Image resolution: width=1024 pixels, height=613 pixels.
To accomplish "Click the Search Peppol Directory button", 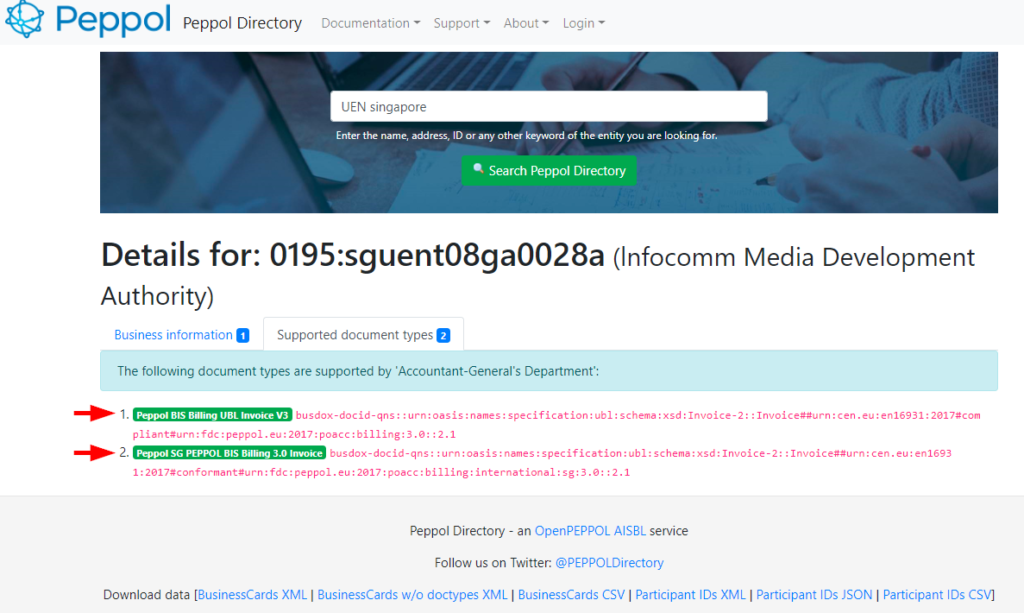I will tap(549, 170).
